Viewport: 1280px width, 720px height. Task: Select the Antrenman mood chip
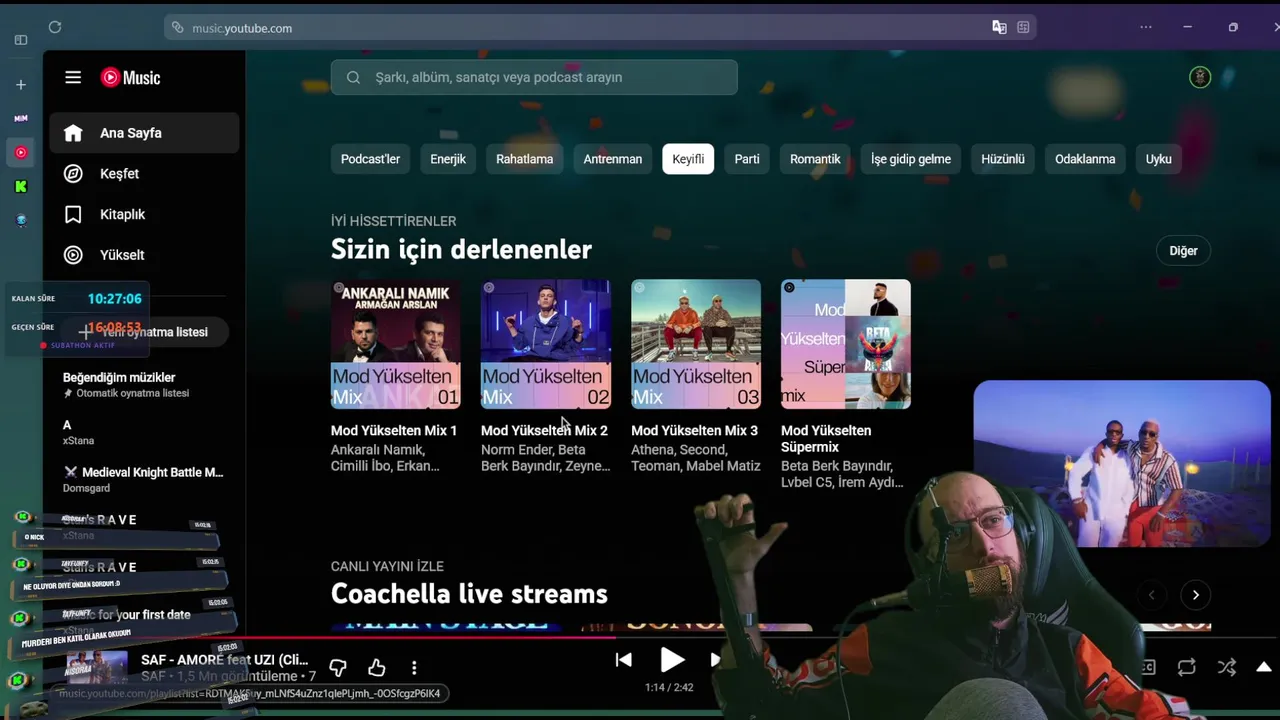[613, 159]
